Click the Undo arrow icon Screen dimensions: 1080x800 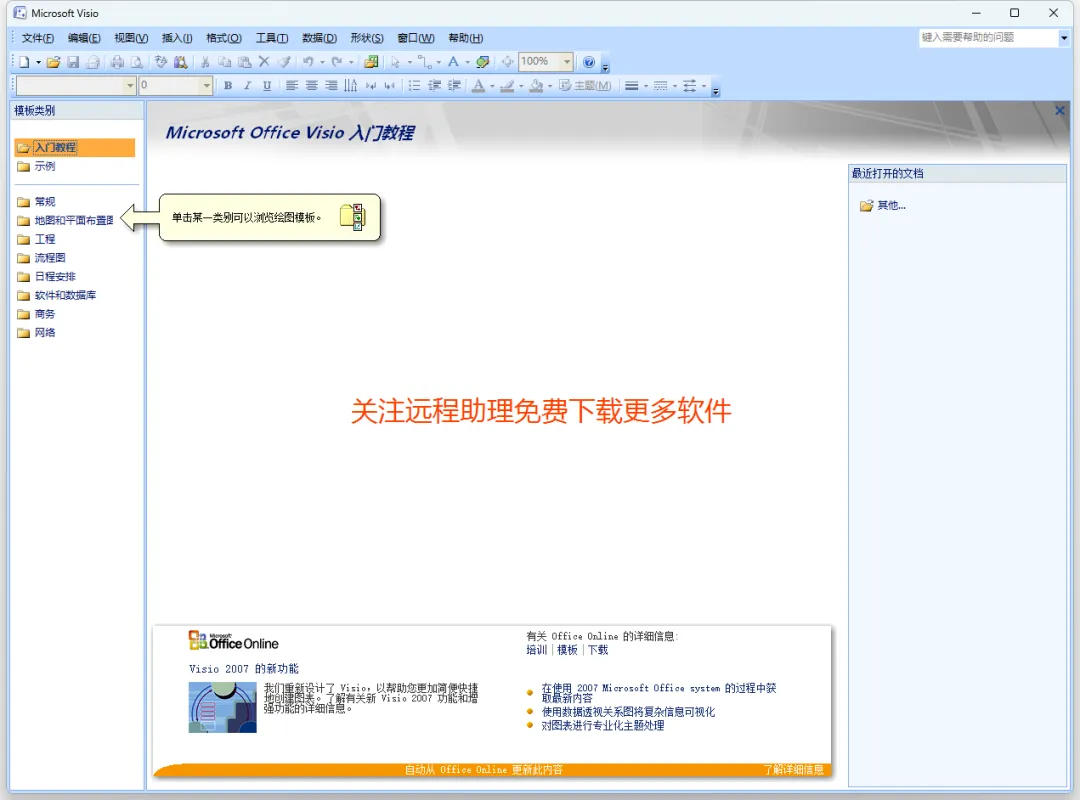tap(308, 62)
